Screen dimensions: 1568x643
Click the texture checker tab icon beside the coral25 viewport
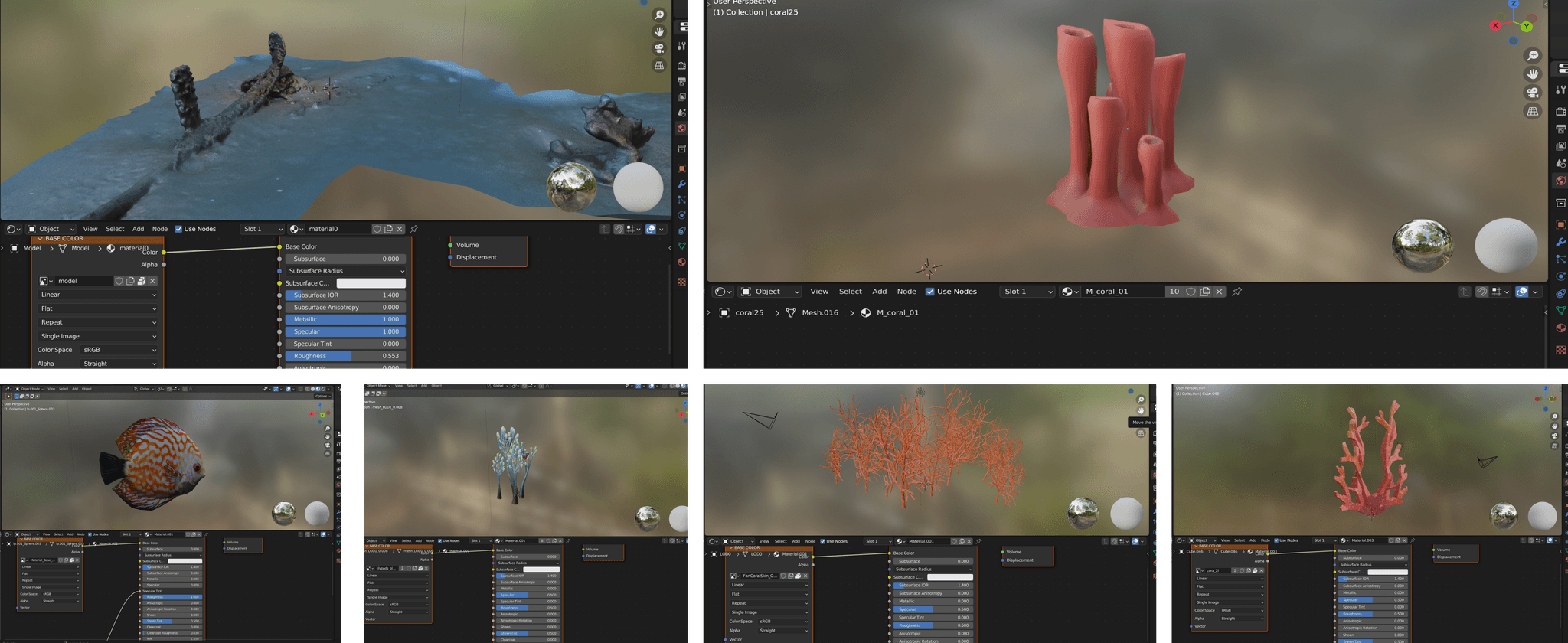coord(1560,350)
